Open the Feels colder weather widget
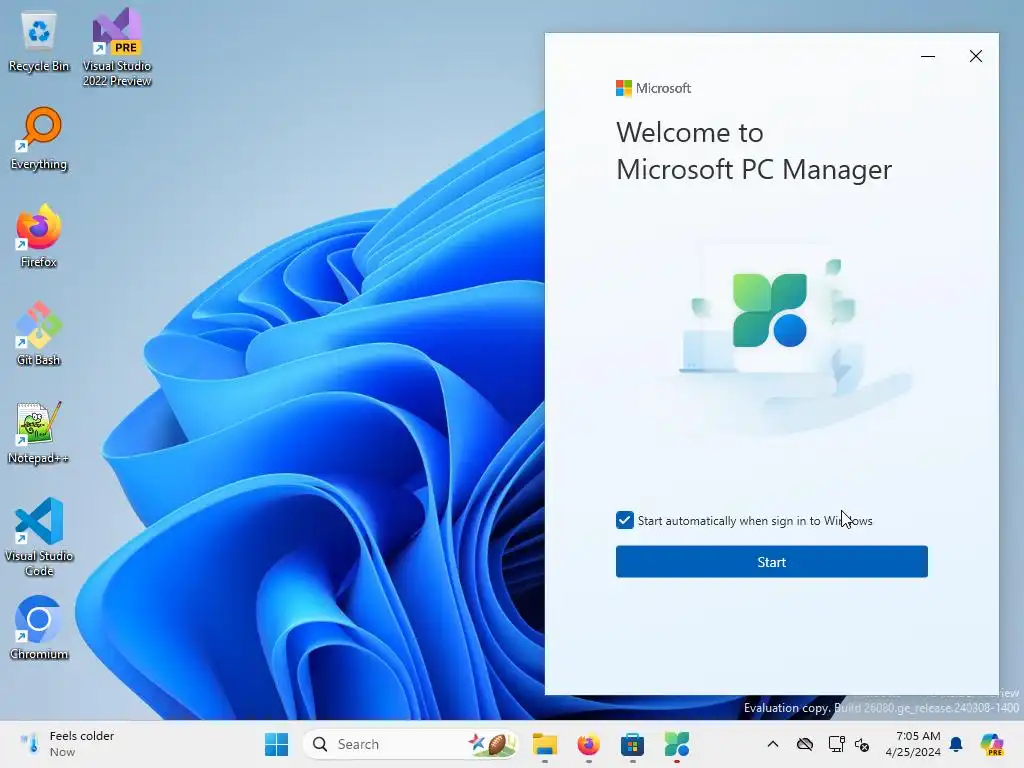This screenshot has width=1024, height=768. (x=67, y=744)
